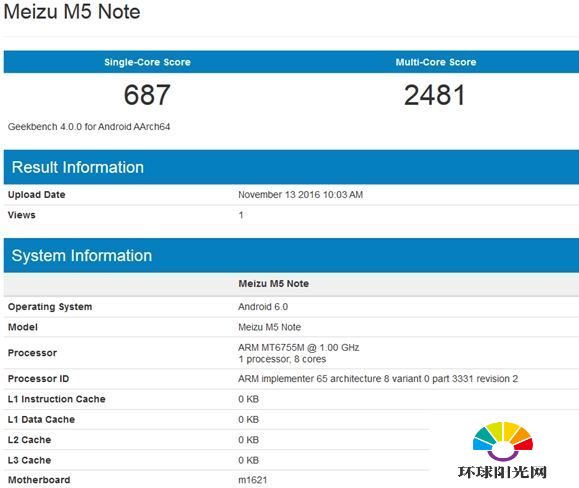Click the Views count value 1
579x488 pixels.
click(241, 215)
